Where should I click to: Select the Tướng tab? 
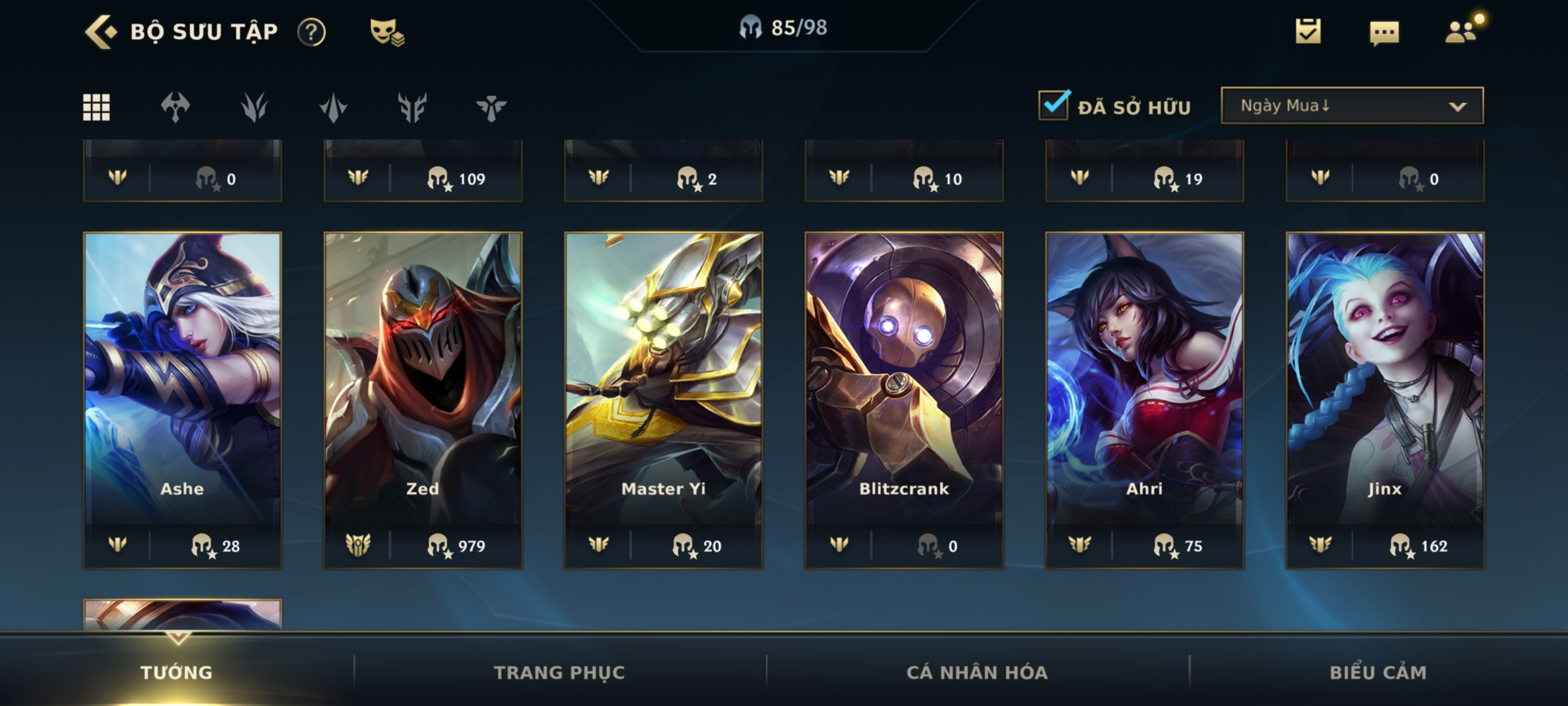point(176,672)
